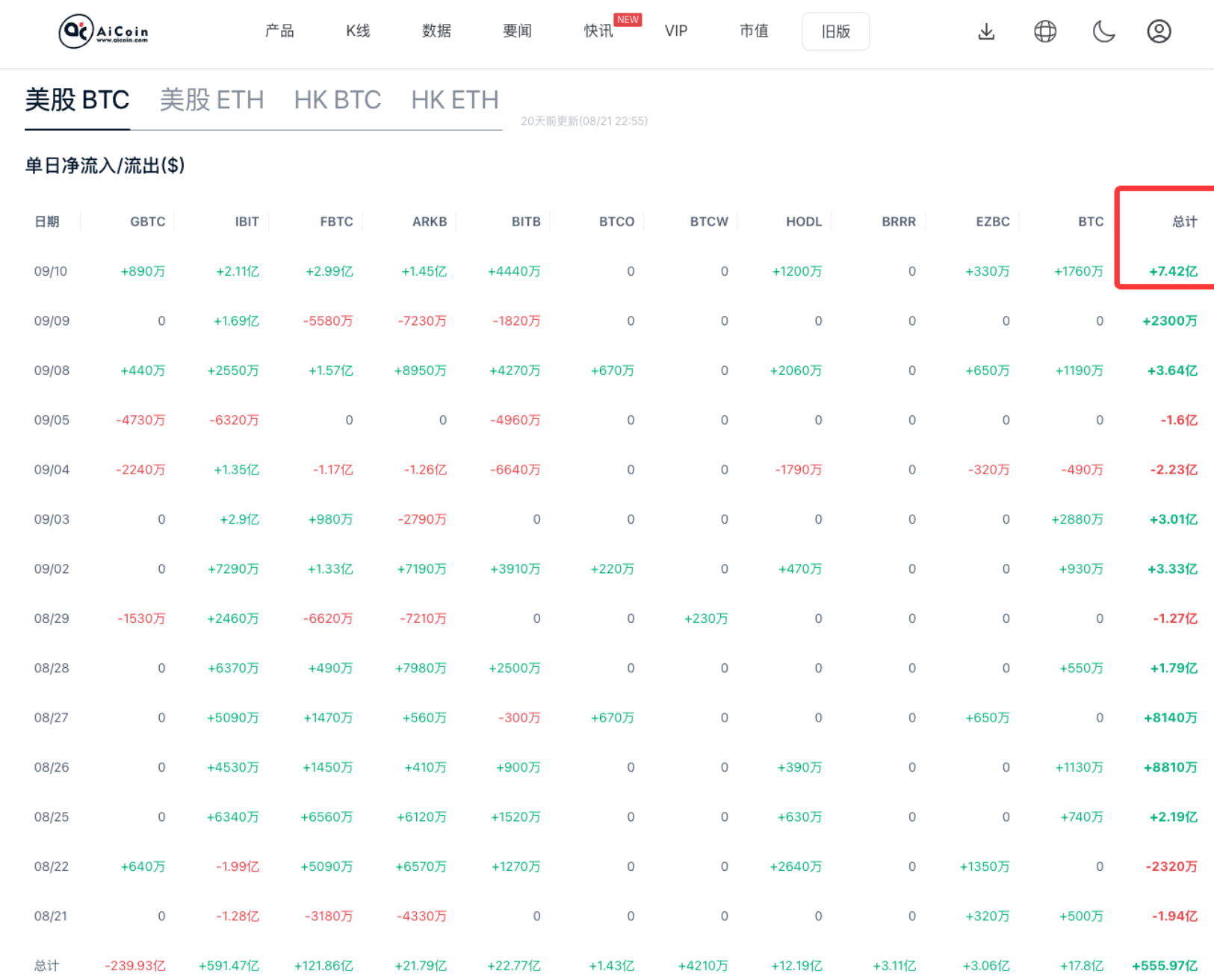1214x980 pixels.
Task: Click the BTC column header
Action: tap(1091, 221)
